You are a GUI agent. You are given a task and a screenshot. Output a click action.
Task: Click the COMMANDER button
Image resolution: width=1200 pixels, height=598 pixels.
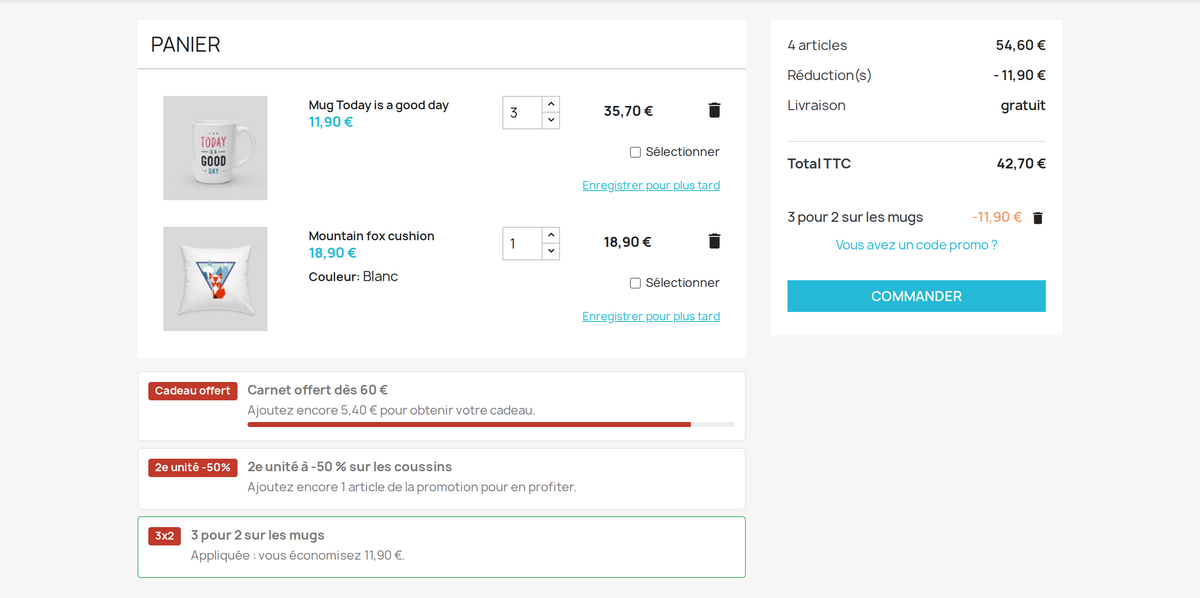click(916, 296)
